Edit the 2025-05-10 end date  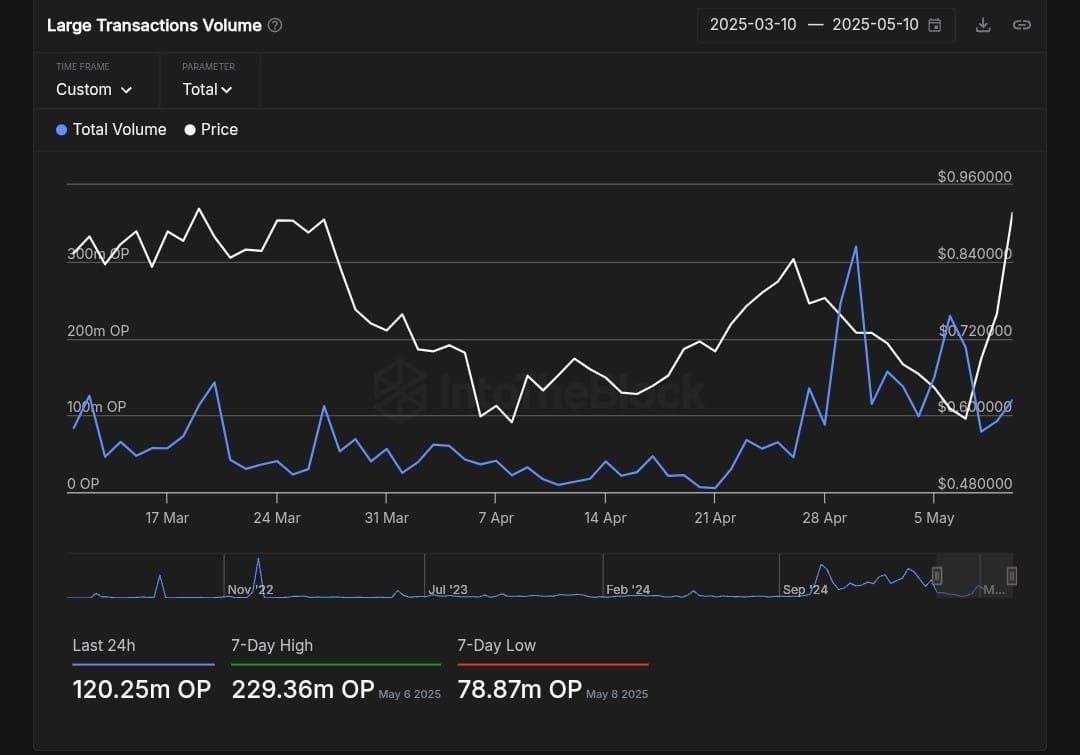[875, 25]
